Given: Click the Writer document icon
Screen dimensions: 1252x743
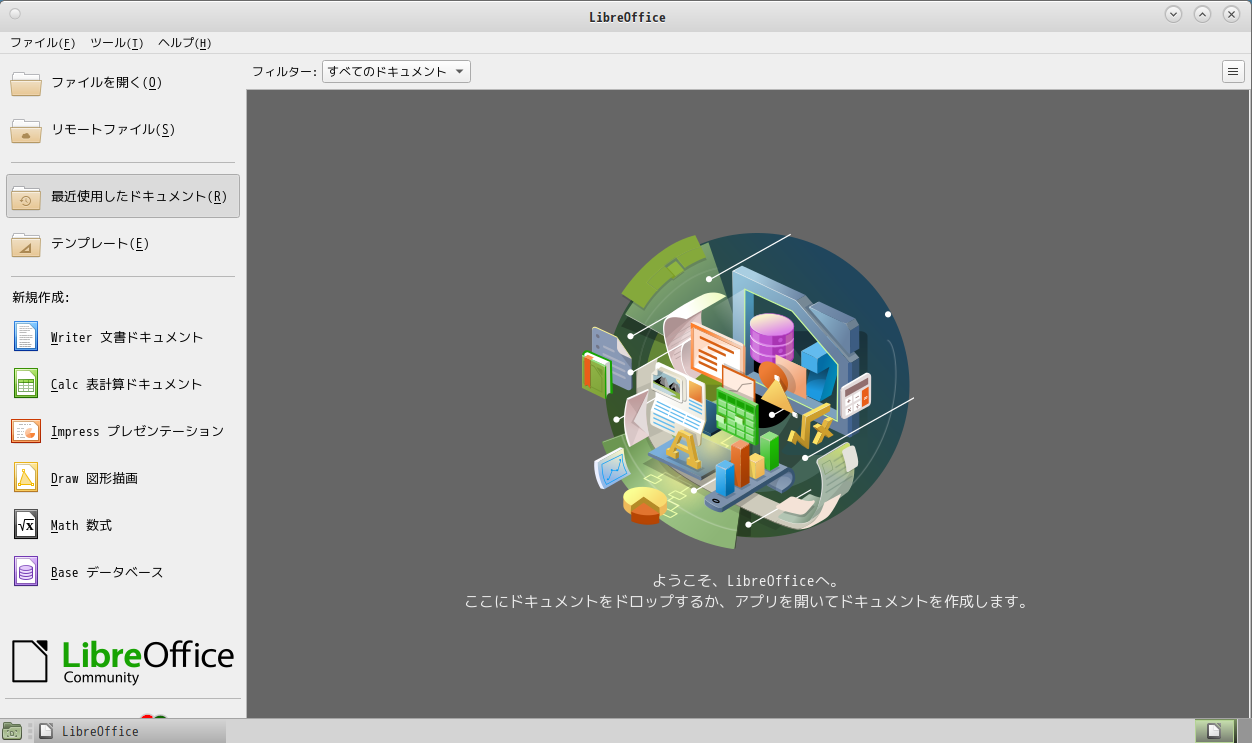Looking at the screenshot, I should 26,337.
